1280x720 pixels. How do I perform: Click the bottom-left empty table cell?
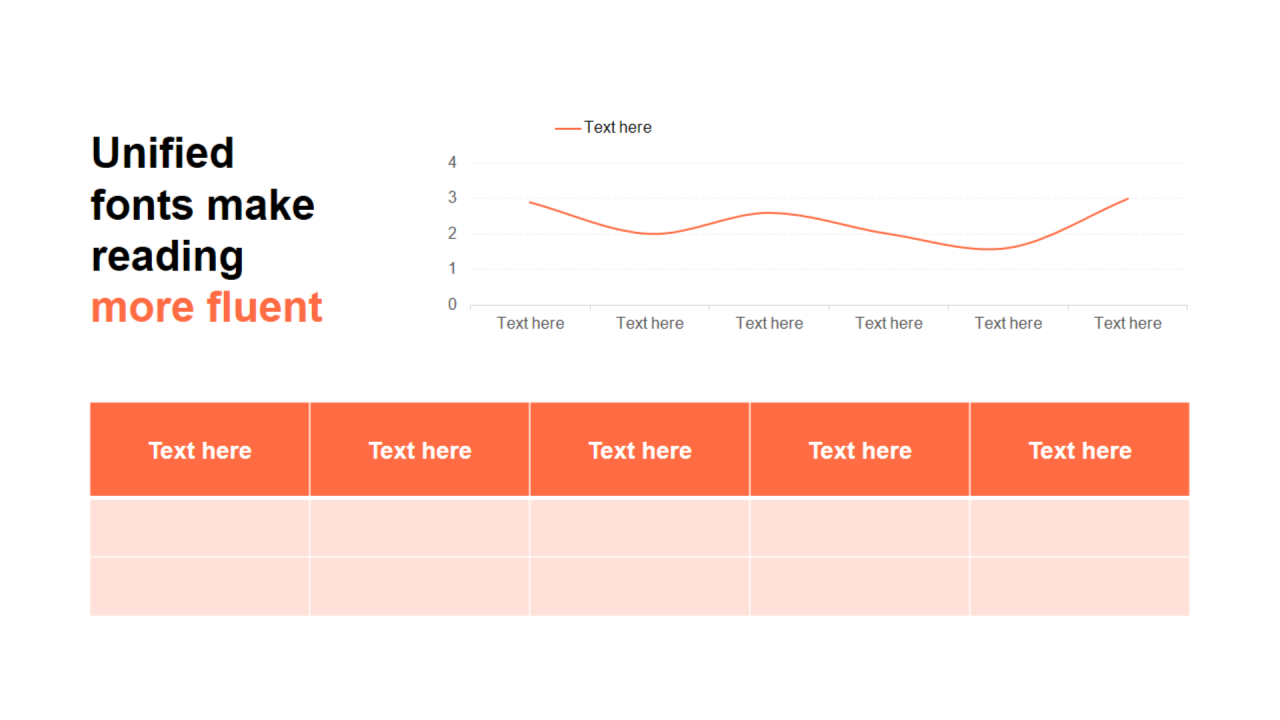[x=200, y=586]
